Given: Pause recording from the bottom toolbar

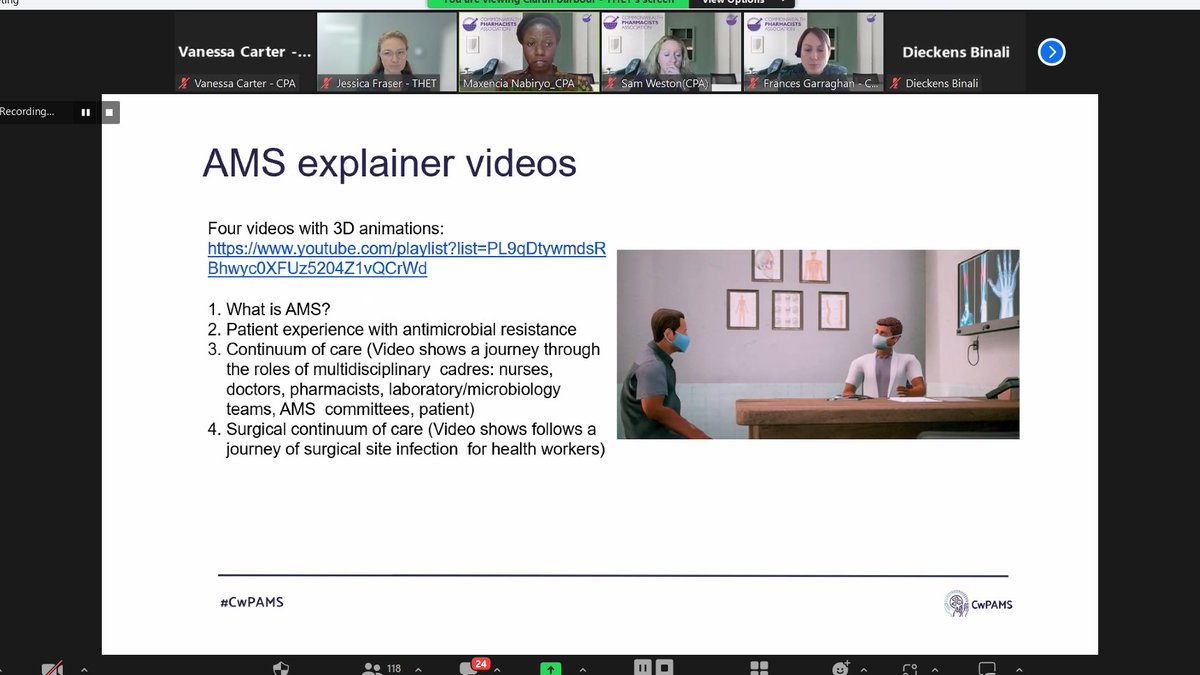Looking at the screenshot, I should tap(643, 668).
